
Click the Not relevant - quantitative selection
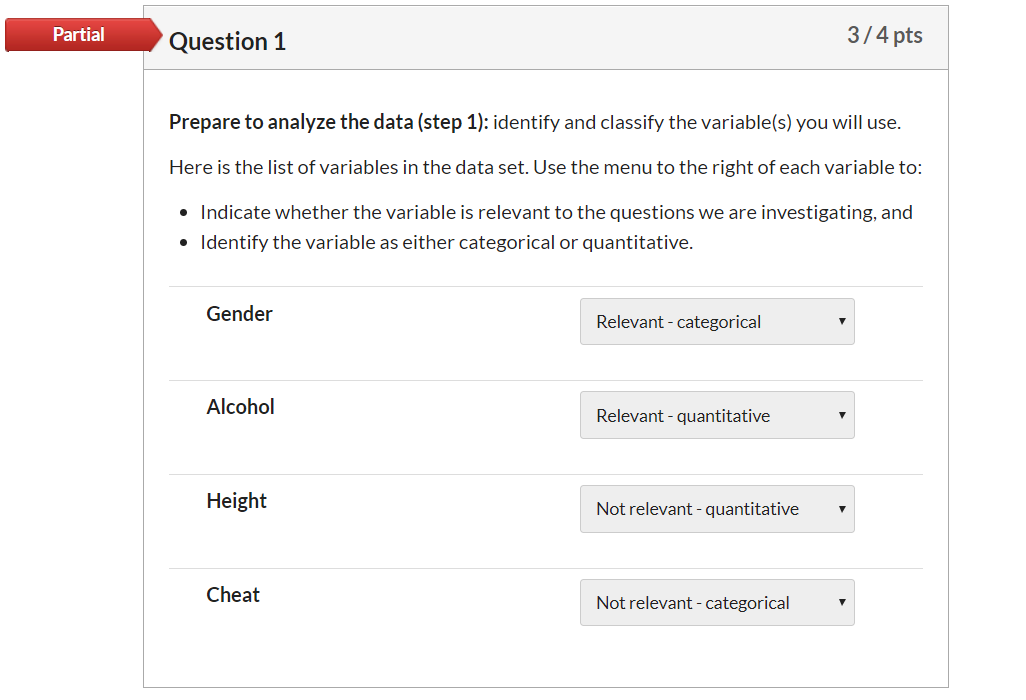(x=696, y=509)
